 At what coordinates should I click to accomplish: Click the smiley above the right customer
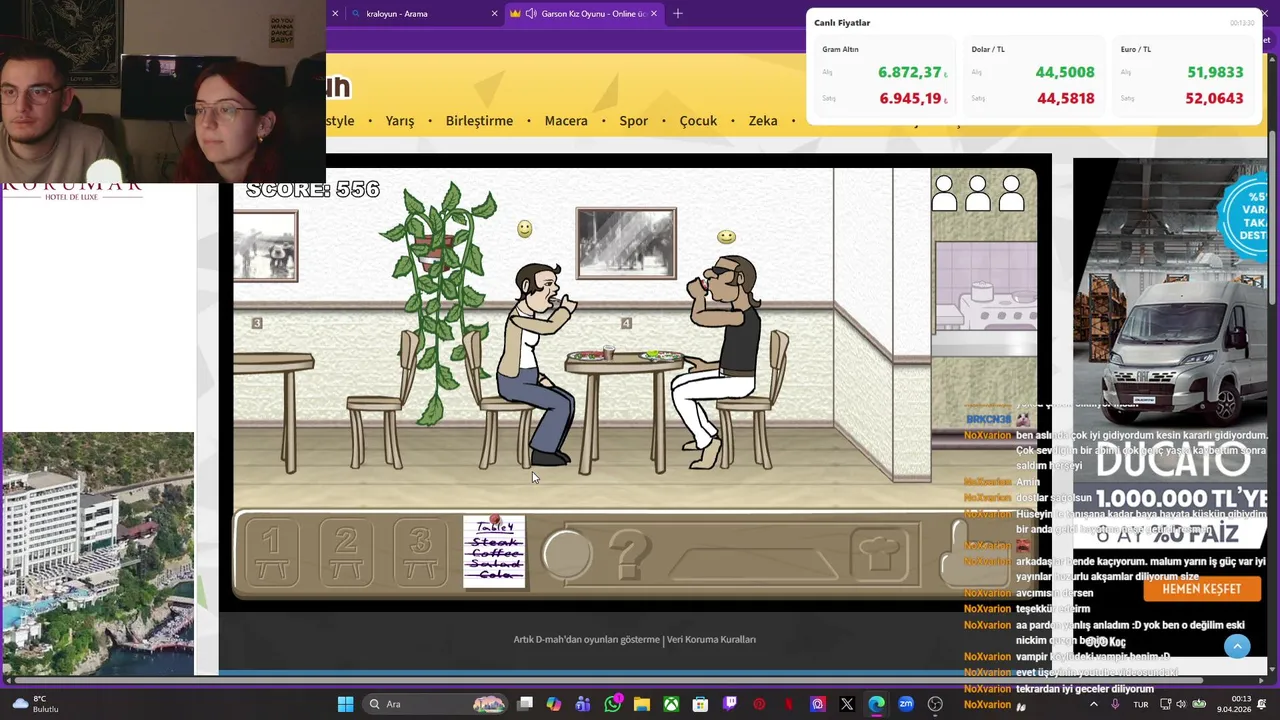[x=726, y=237]
